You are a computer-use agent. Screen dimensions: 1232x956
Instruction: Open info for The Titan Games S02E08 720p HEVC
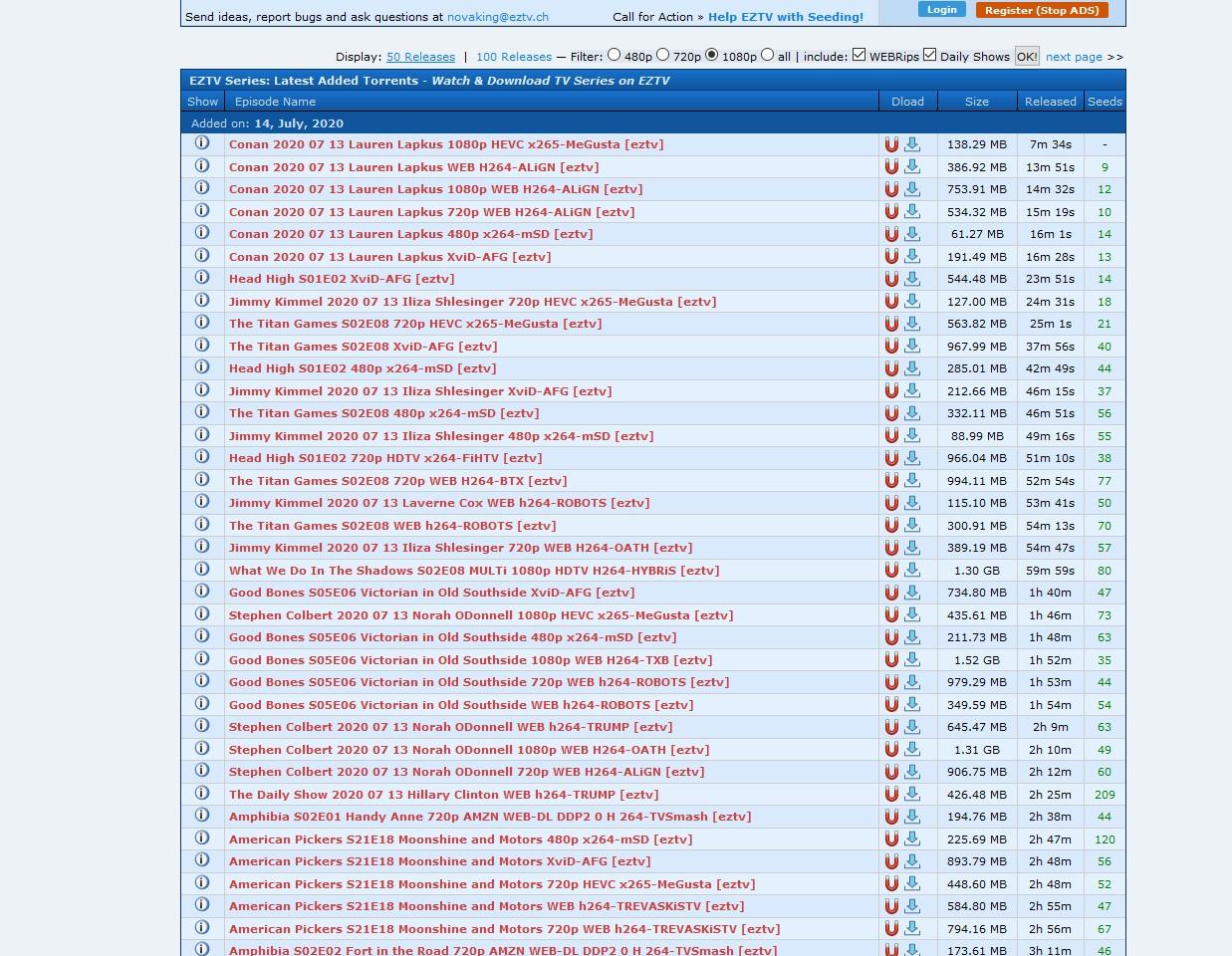(202, 324)
